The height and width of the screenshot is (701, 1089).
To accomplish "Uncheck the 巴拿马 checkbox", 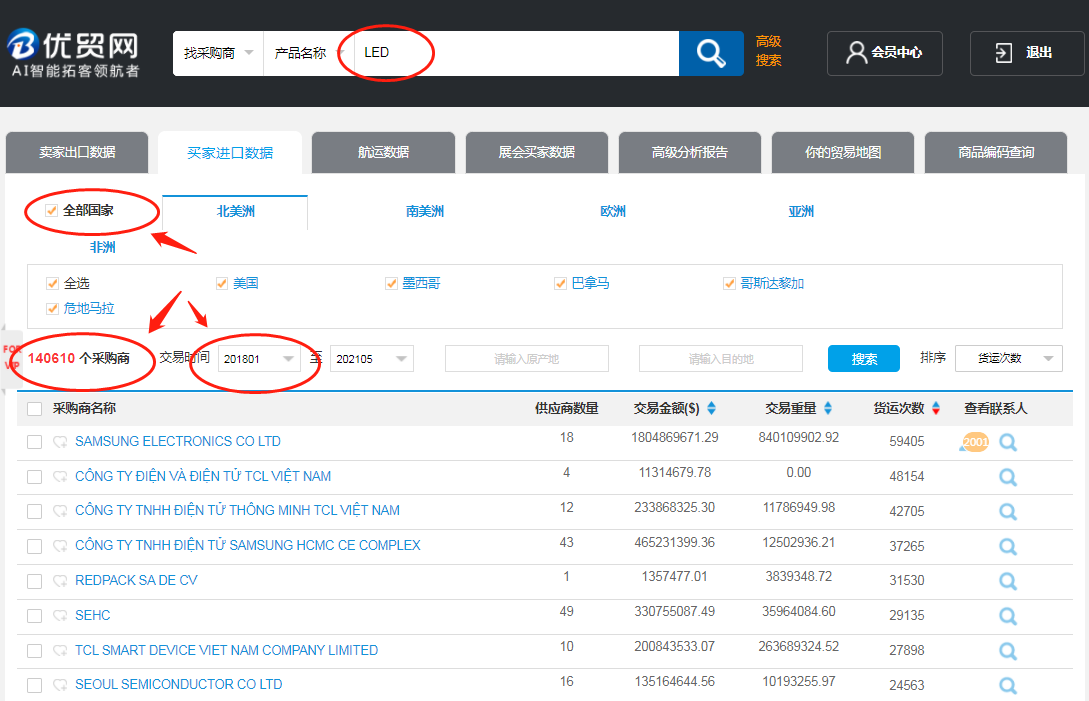I will [560, 283].
